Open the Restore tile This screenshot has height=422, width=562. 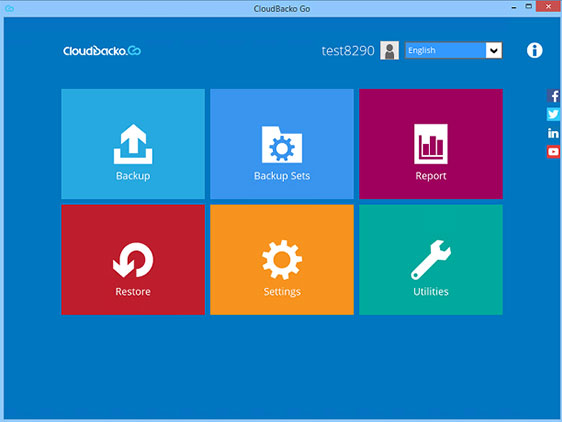(133, 260)
